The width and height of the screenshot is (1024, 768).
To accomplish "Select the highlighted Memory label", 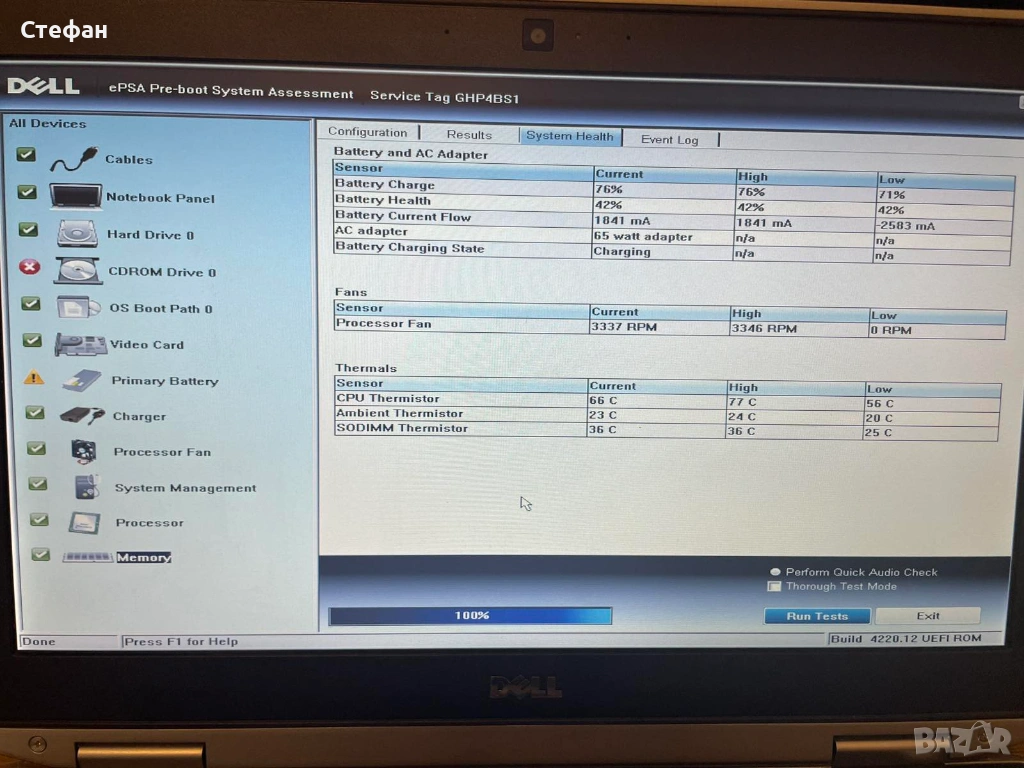I will [x=144, y=557].
